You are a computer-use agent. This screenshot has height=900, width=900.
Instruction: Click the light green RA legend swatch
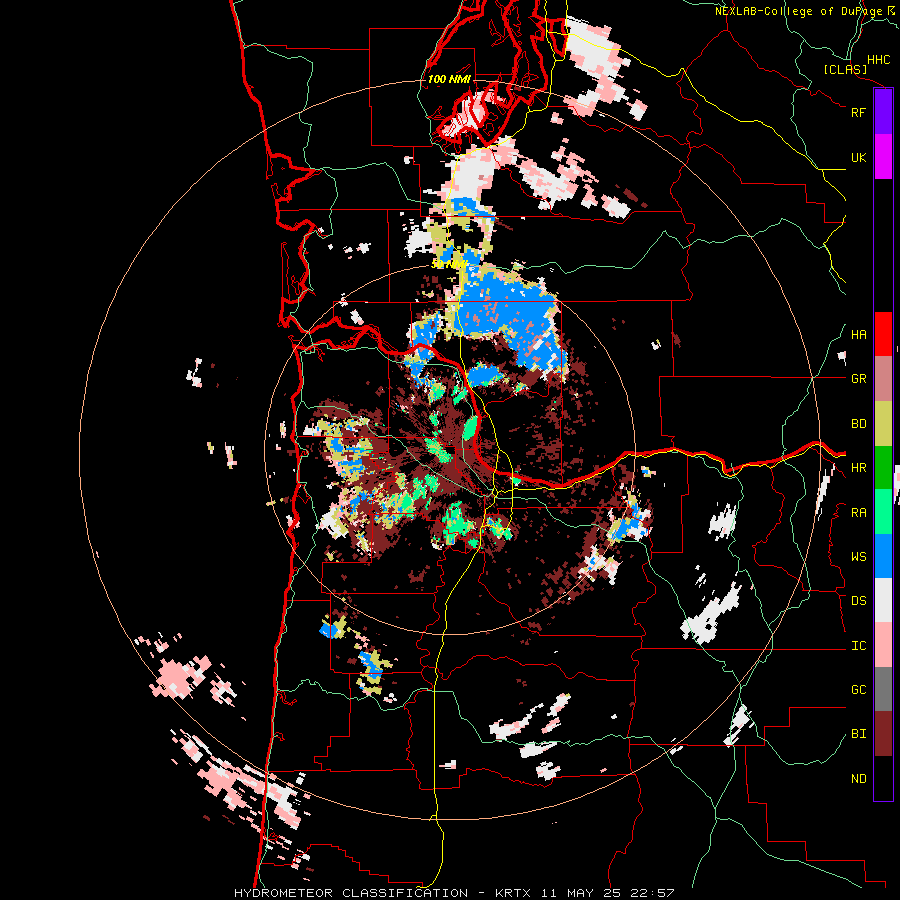tap(883, 512)
